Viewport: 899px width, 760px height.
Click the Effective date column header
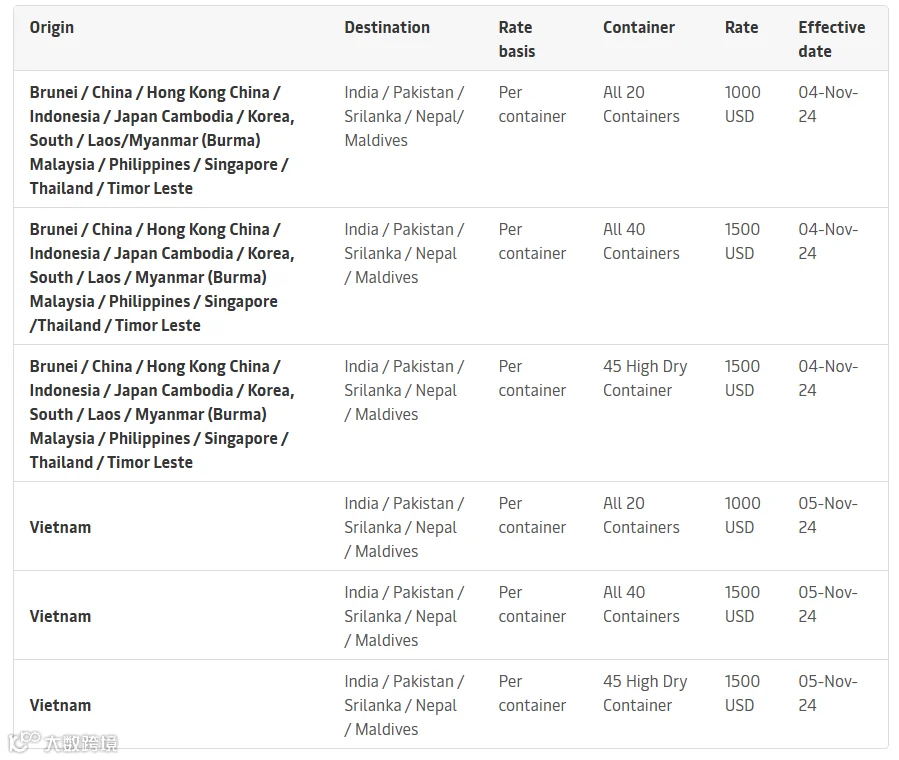click(831, 39)
